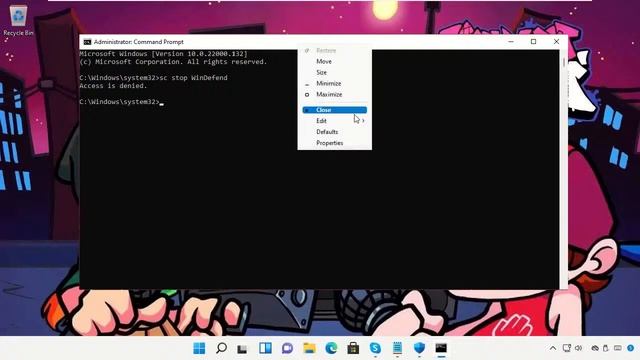Open the Windows Start menu
Viewport: 640px width, 360px height.
pos(199,348)
